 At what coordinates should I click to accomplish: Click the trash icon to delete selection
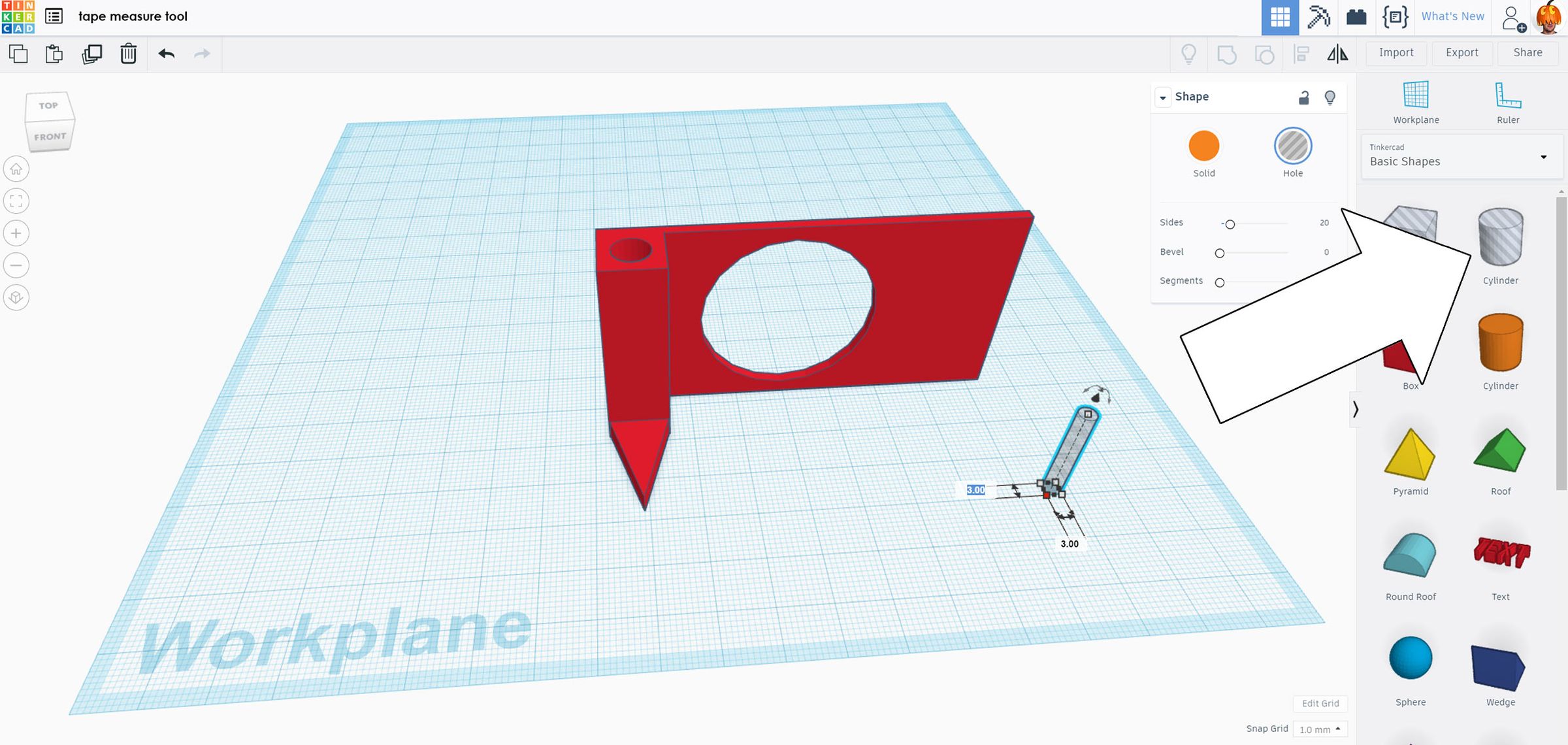click(128, 54)
